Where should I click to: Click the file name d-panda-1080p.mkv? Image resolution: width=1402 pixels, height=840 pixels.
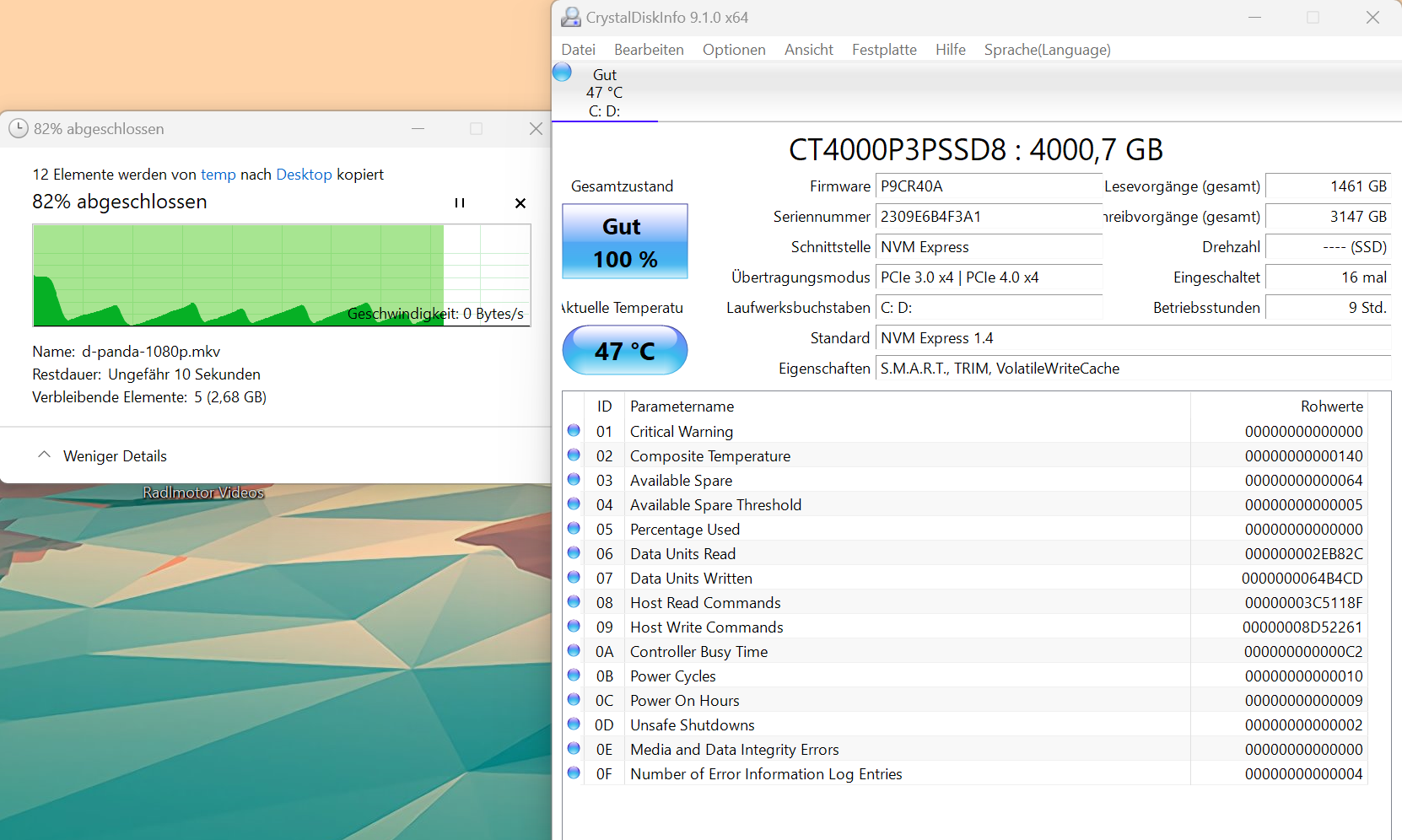(151, 352)
